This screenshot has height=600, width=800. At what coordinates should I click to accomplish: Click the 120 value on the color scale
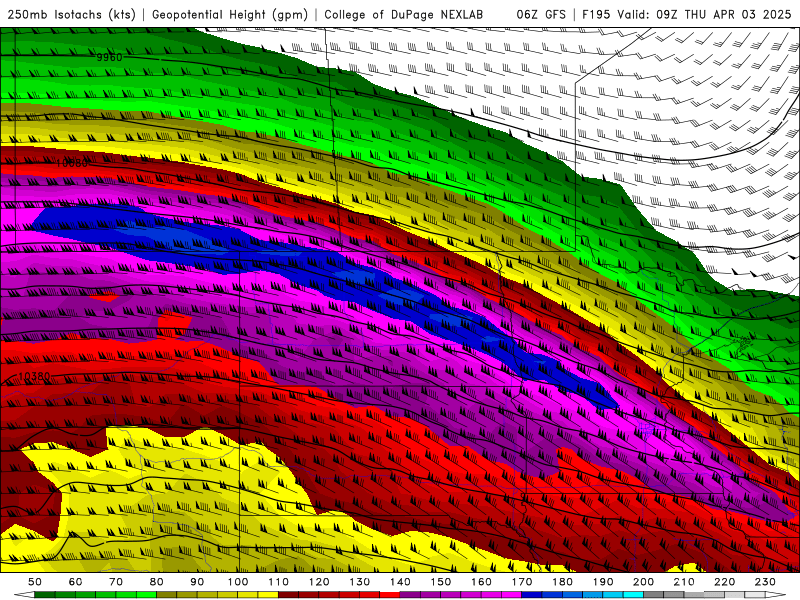(x=319, y=582)
